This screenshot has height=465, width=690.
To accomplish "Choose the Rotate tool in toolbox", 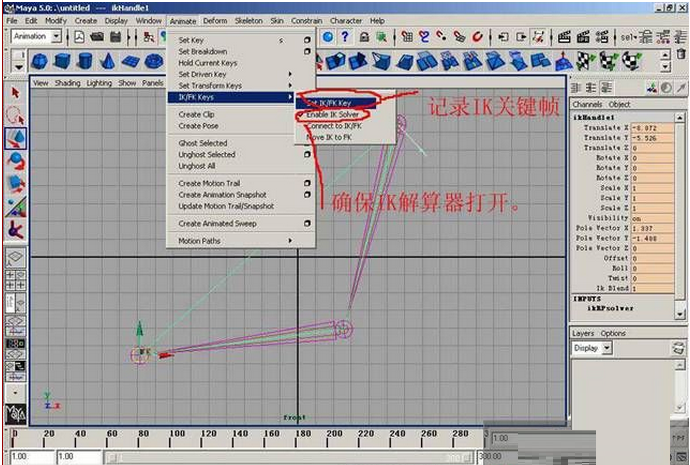I will click(x=15, y=161).
